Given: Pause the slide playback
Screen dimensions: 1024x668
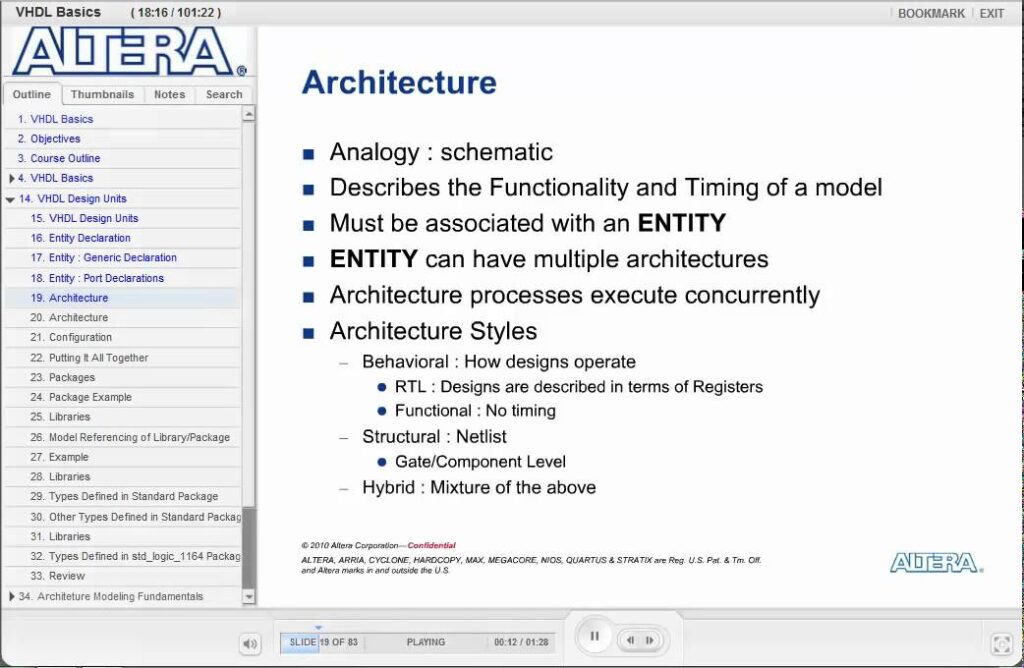Looking at the screenshot, I should point(594,636).
